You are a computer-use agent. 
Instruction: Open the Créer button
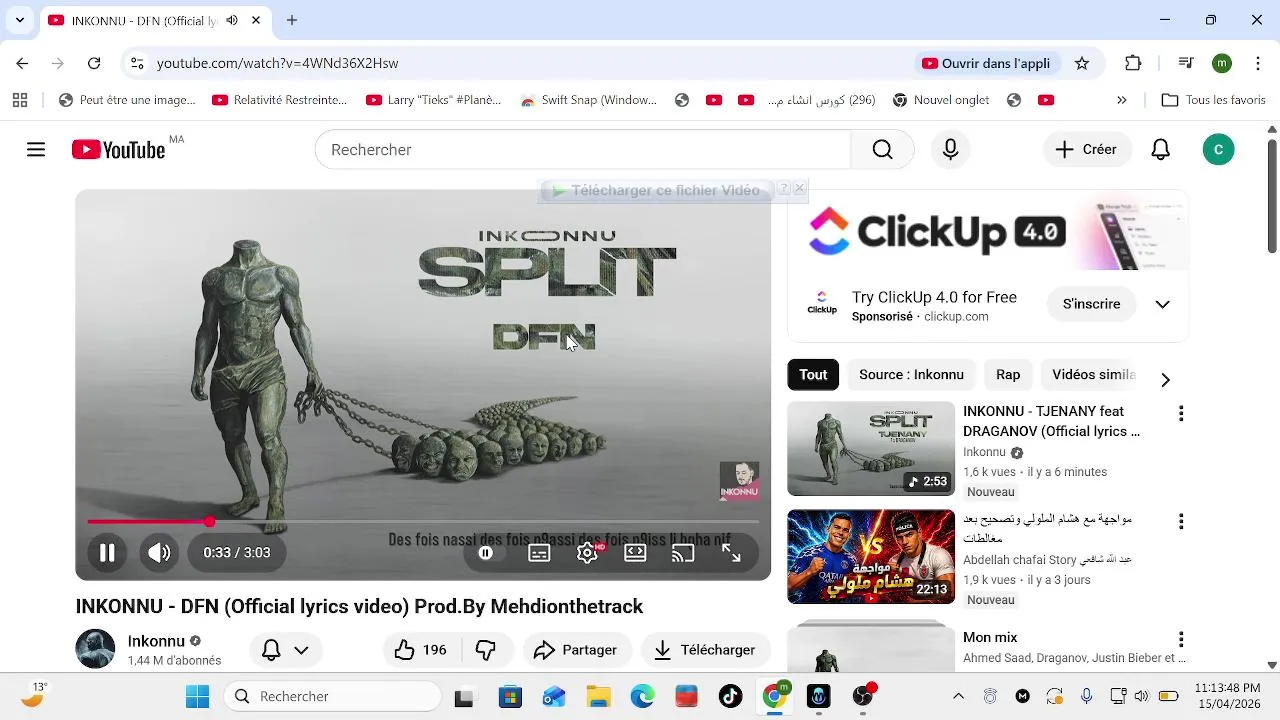(1087, 150)
